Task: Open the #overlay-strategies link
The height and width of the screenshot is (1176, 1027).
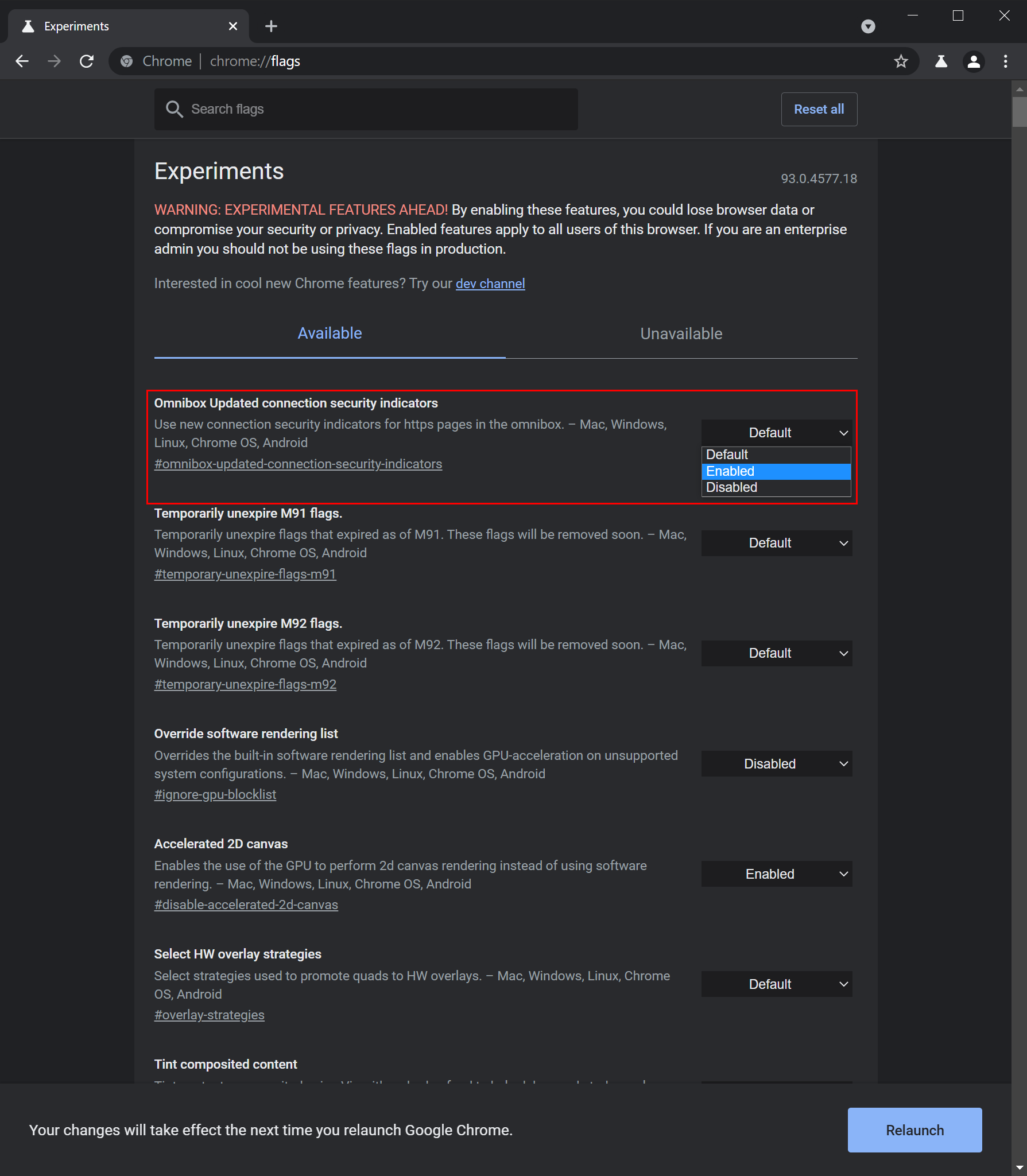Action: [x=210, y=1015]
